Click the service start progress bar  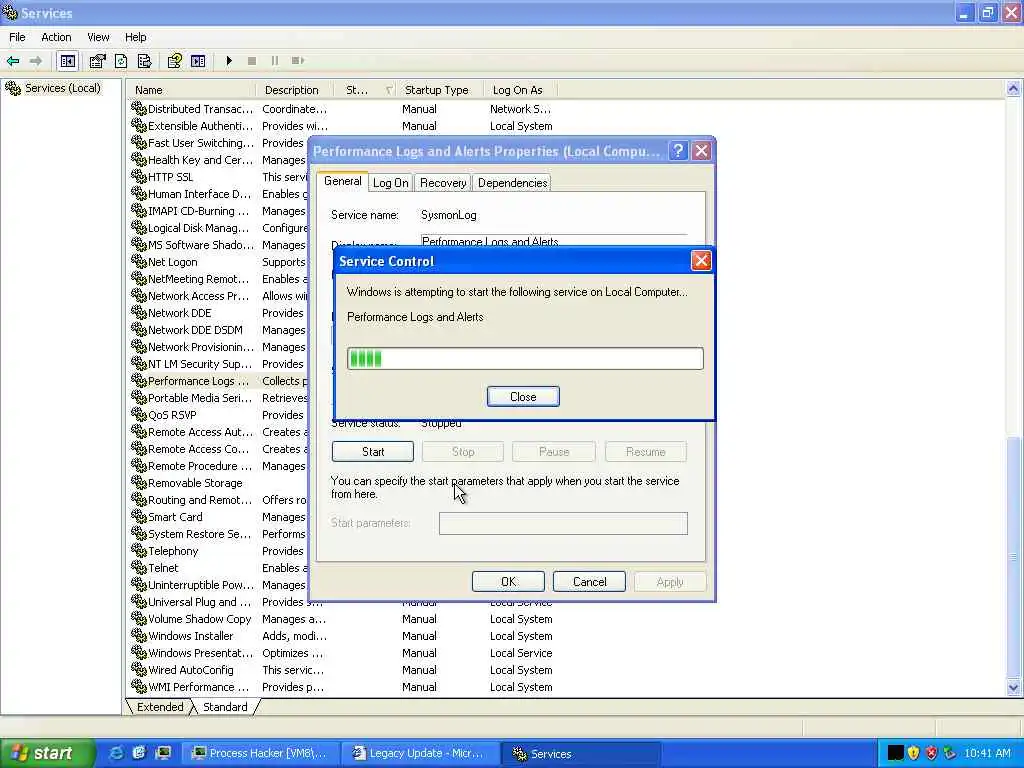pos(525,359)
